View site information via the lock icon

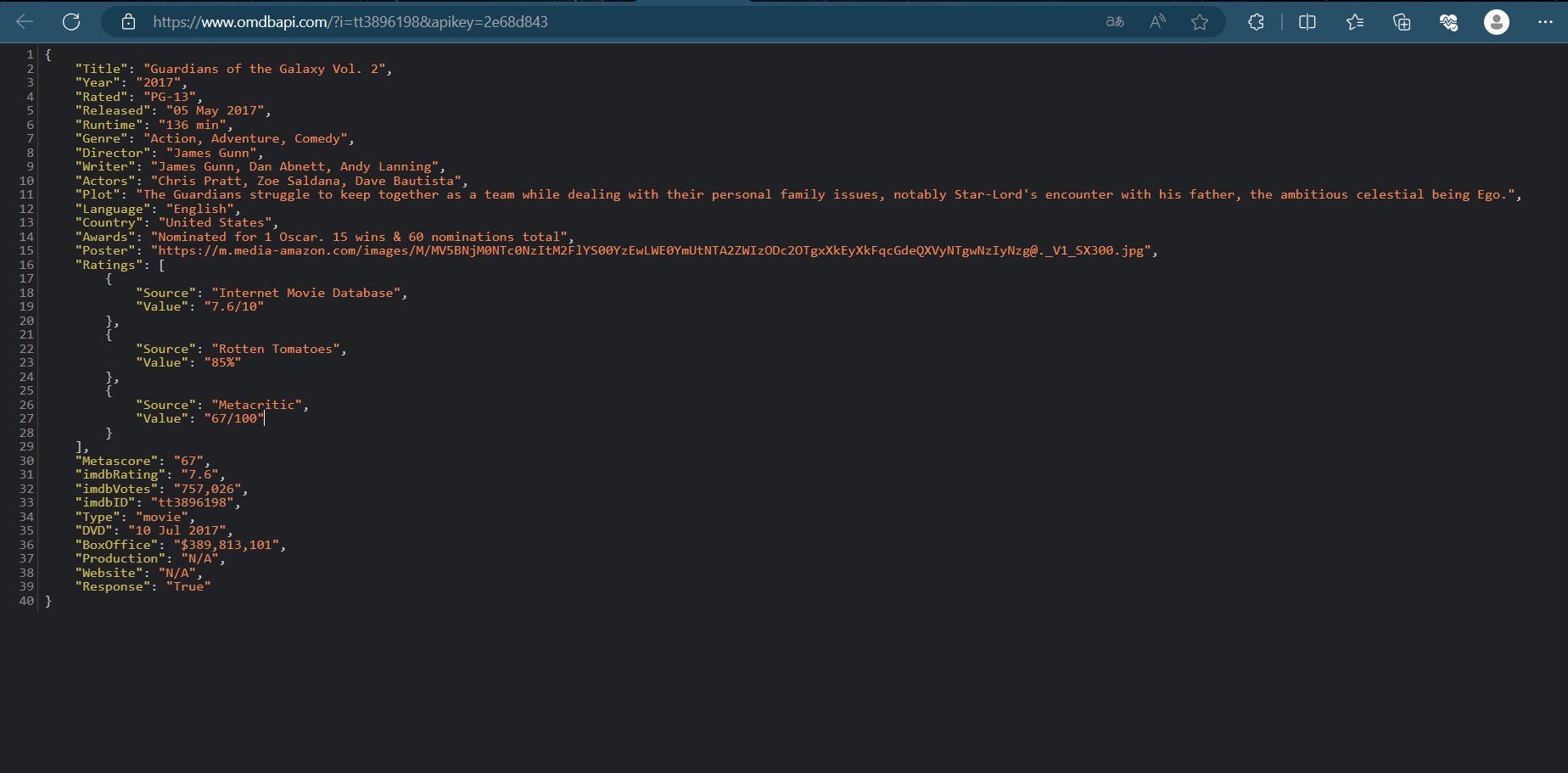pos(128,22)
